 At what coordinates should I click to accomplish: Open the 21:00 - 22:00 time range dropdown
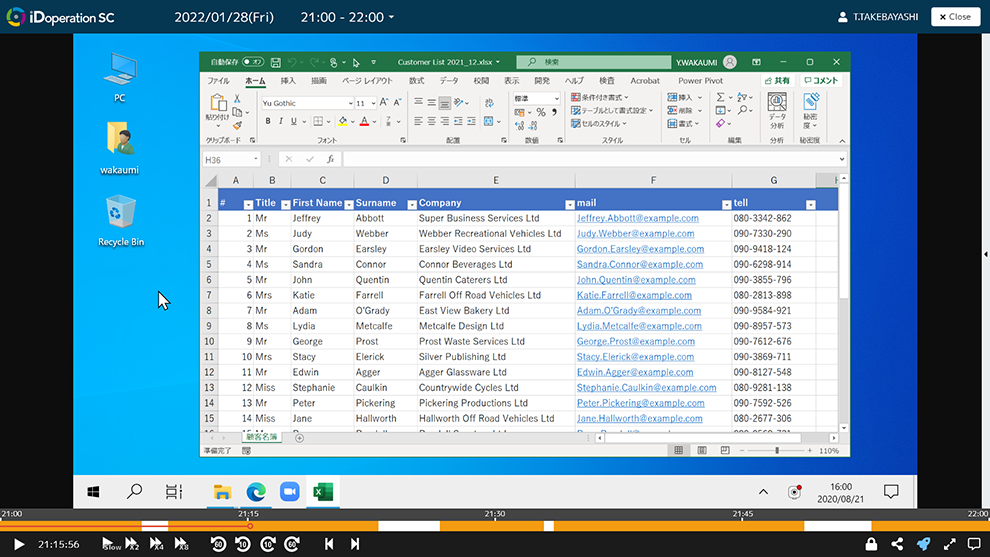(x=347, y=17)
